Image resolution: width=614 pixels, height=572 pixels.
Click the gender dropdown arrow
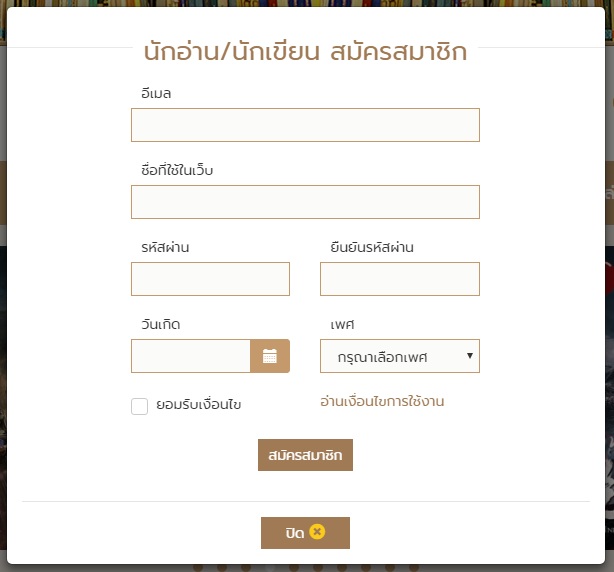[470, 356]
